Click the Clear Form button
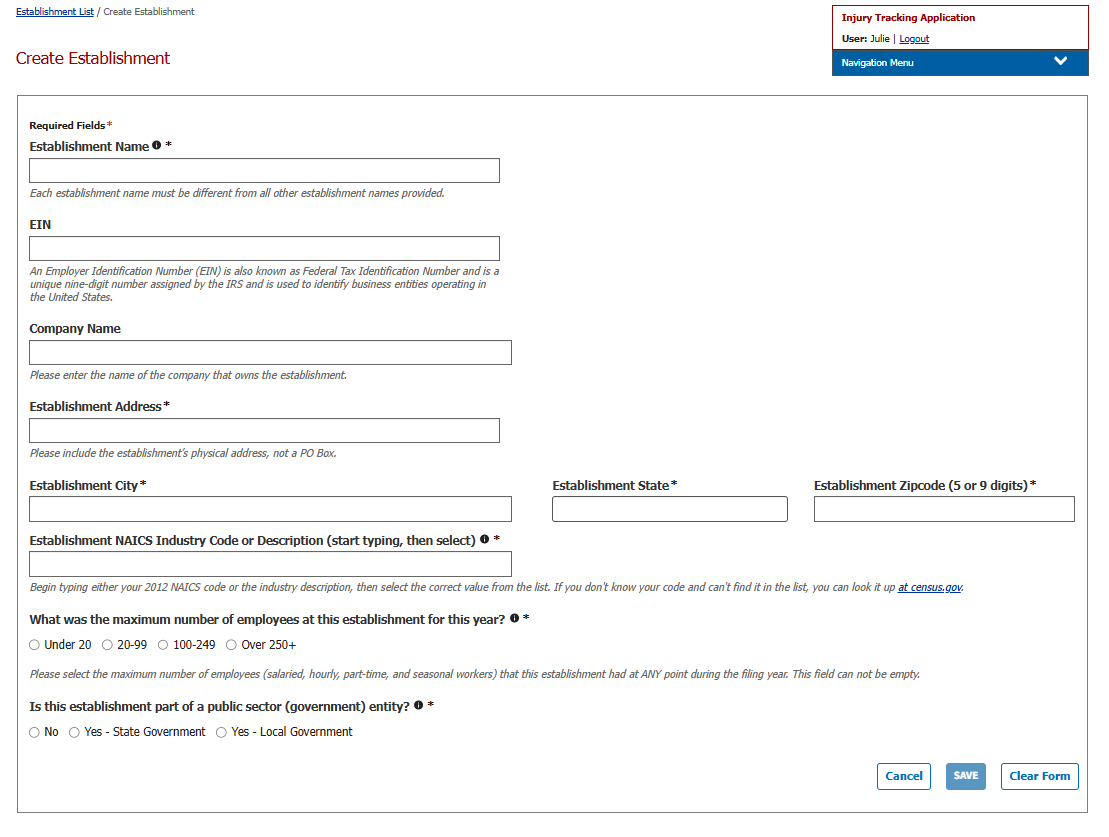1109x837 pixels. [1039, 776]
